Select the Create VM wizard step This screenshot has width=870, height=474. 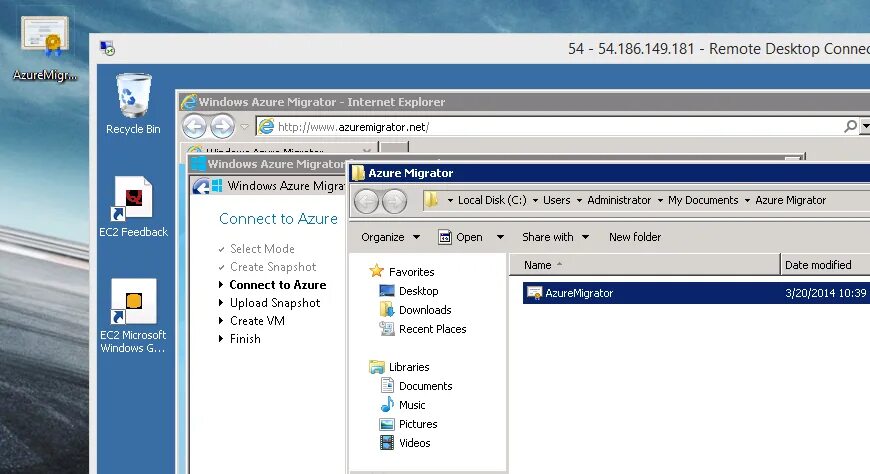[x=257, y=321]
